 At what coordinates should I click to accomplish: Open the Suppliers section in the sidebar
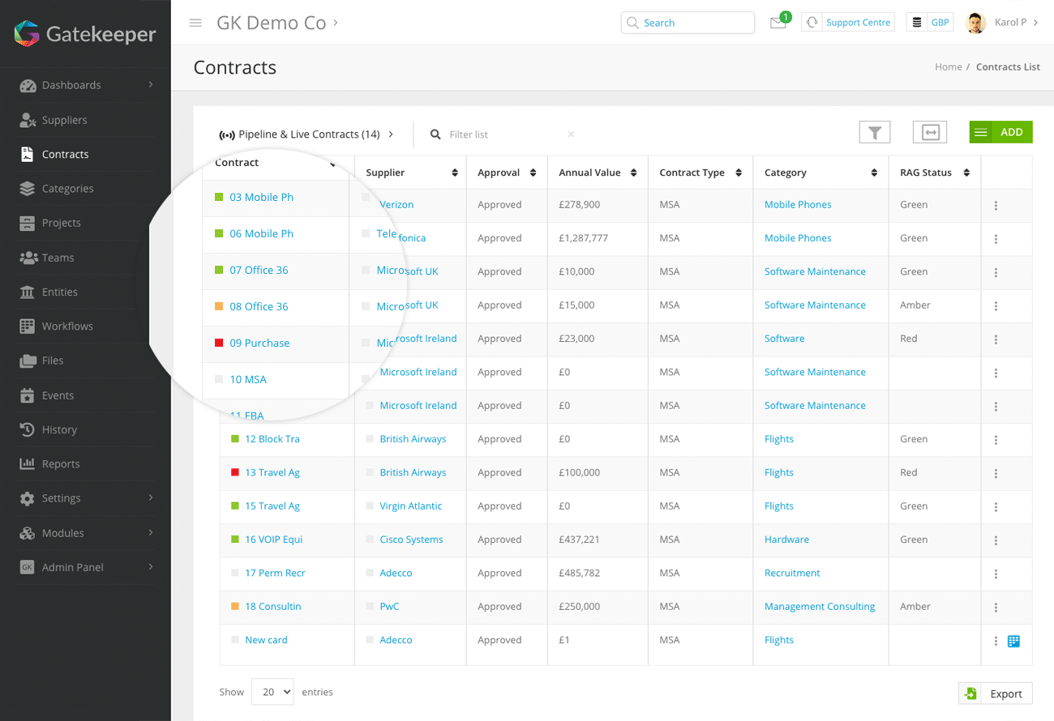point(64,120)
